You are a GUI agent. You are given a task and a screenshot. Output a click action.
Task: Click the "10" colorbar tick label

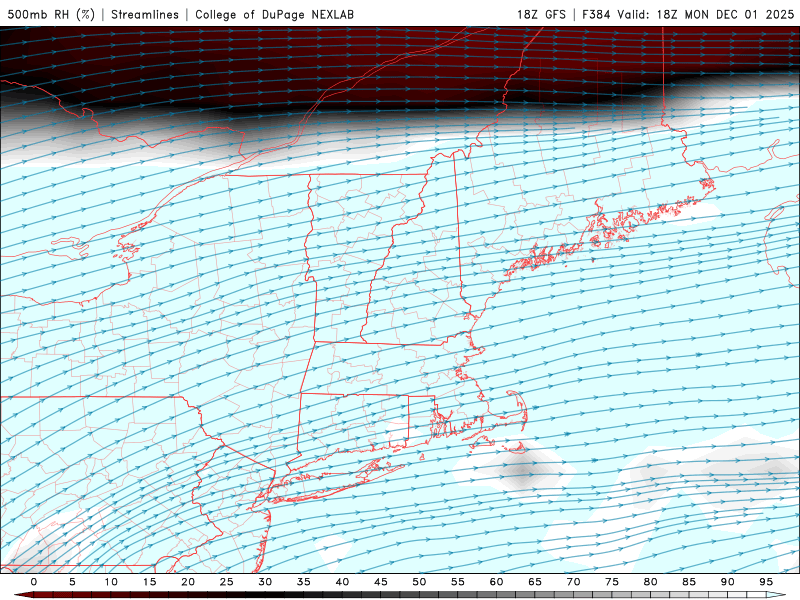click(x=111, y=582)
